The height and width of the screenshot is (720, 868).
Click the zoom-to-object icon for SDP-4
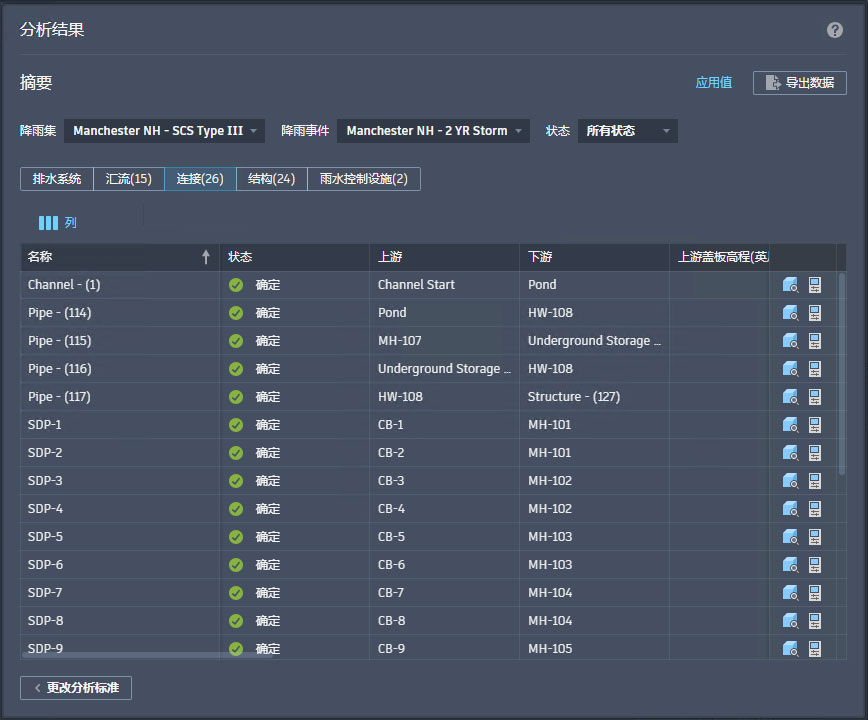(790, 509)
